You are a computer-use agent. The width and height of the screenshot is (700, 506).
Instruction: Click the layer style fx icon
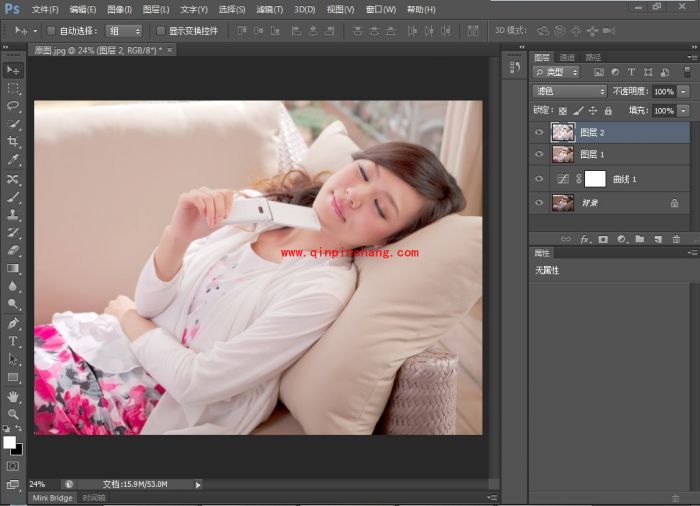point(585,239)
